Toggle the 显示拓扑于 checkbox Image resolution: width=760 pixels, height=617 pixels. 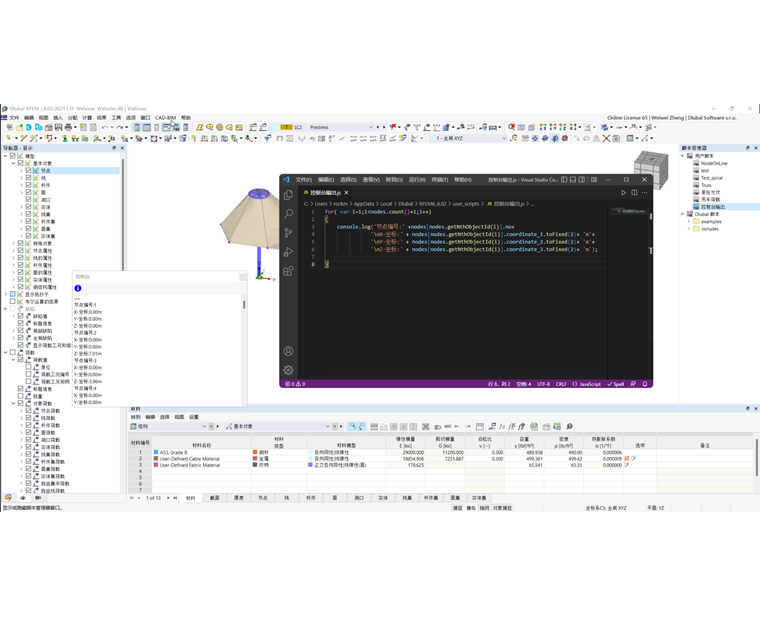[13, 294]
